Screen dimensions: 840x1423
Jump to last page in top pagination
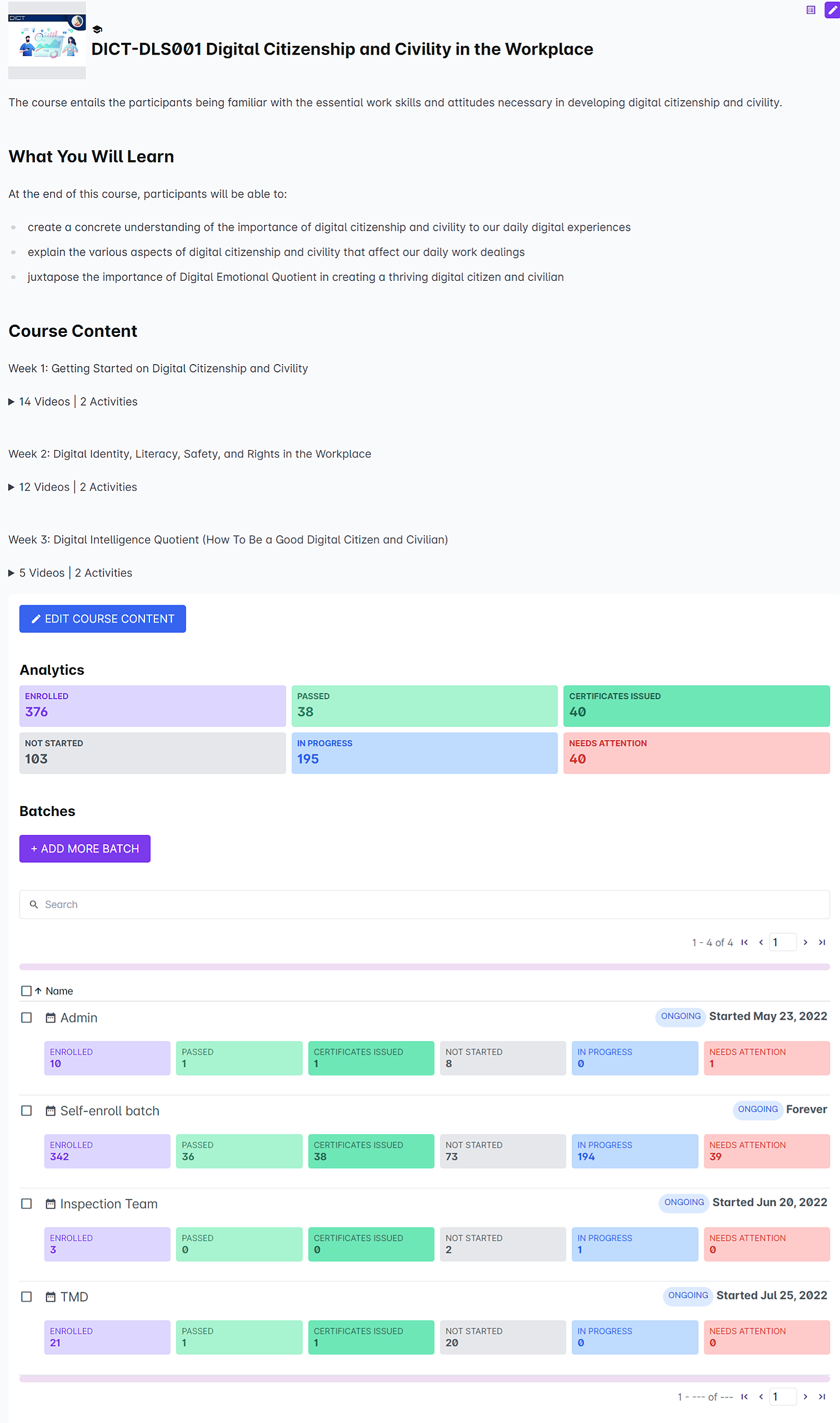[822, 942]
